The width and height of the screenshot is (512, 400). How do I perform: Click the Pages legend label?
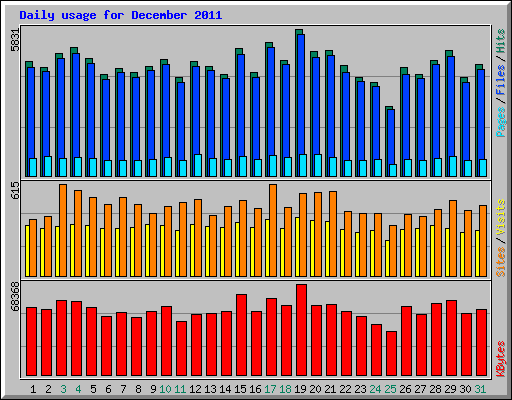pos(500,122)
